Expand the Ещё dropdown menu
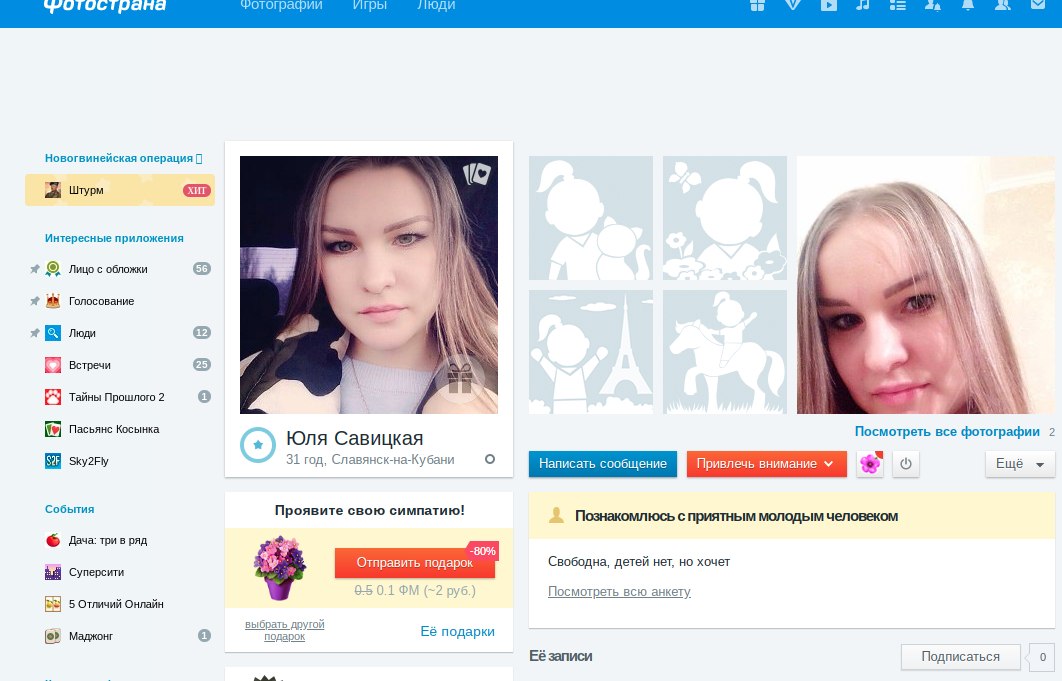The height and width of the screenshot is (681, 1062). pyautogui.click(x=1019, y=464)
